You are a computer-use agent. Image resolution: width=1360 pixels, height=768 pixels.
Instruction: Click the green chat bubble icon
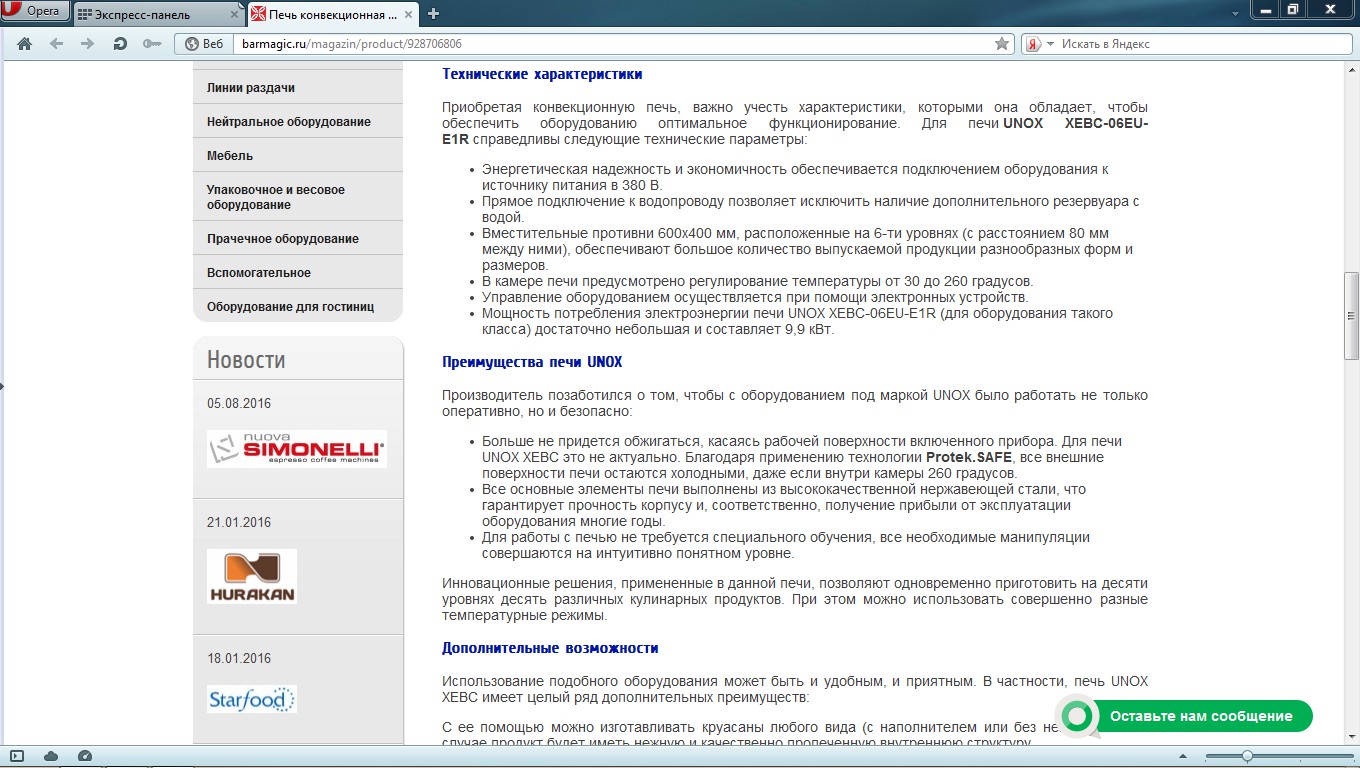click(x=1076, y=716)
